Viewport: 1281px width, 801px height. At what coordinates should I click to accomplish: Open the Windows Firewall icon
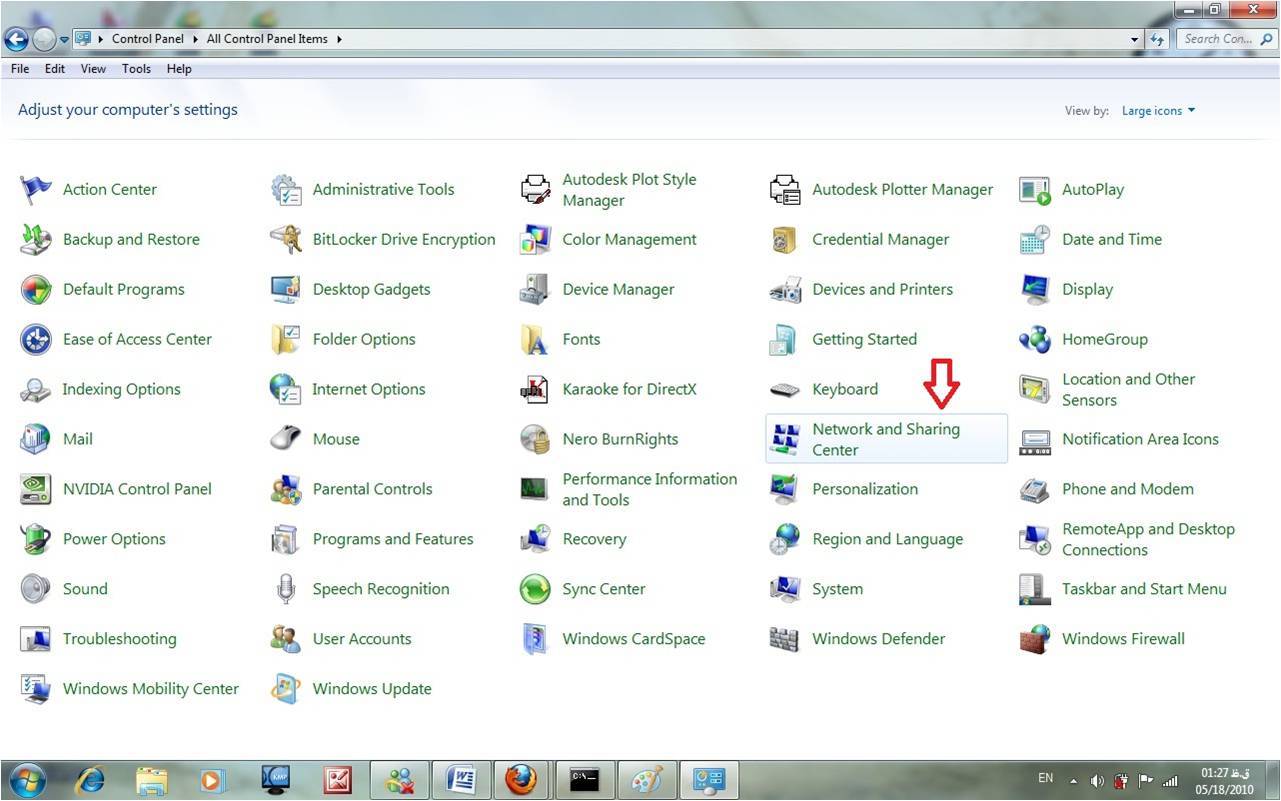[1035, 639]
